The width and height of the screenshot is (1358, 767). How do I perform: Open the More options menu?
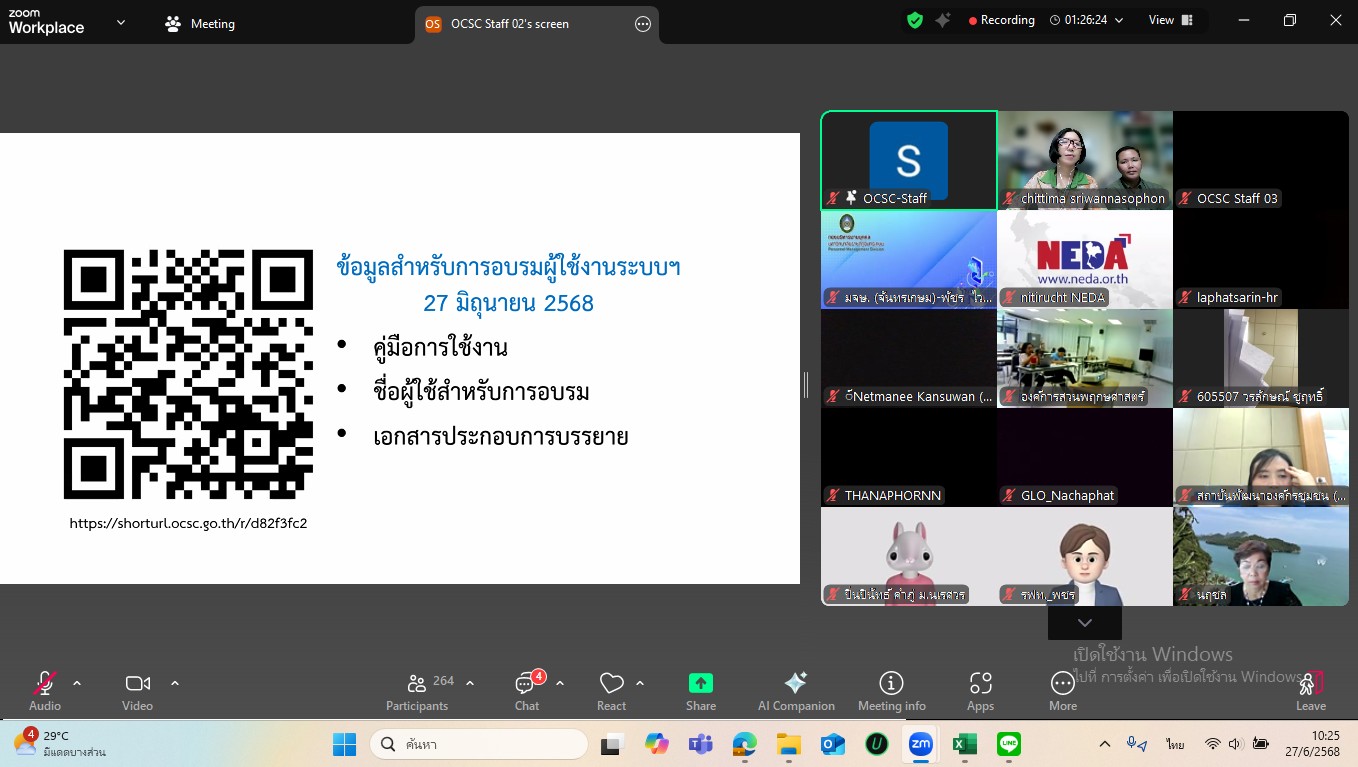(1063, 691)
